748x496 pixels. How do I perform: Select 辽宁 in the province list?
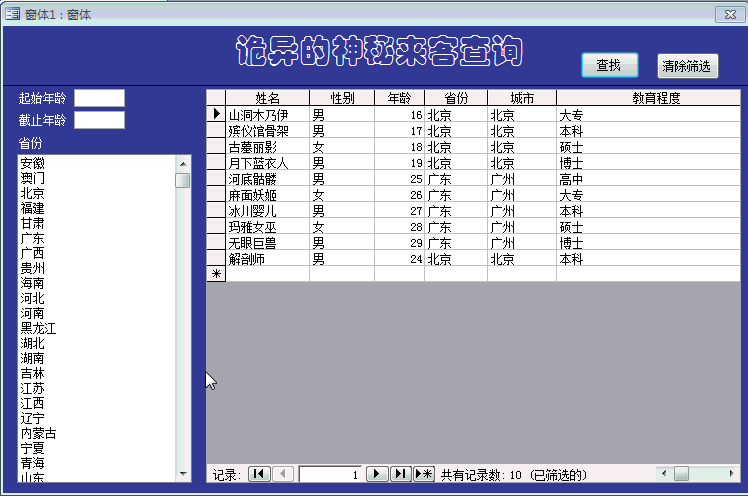(x=96, y=419)
